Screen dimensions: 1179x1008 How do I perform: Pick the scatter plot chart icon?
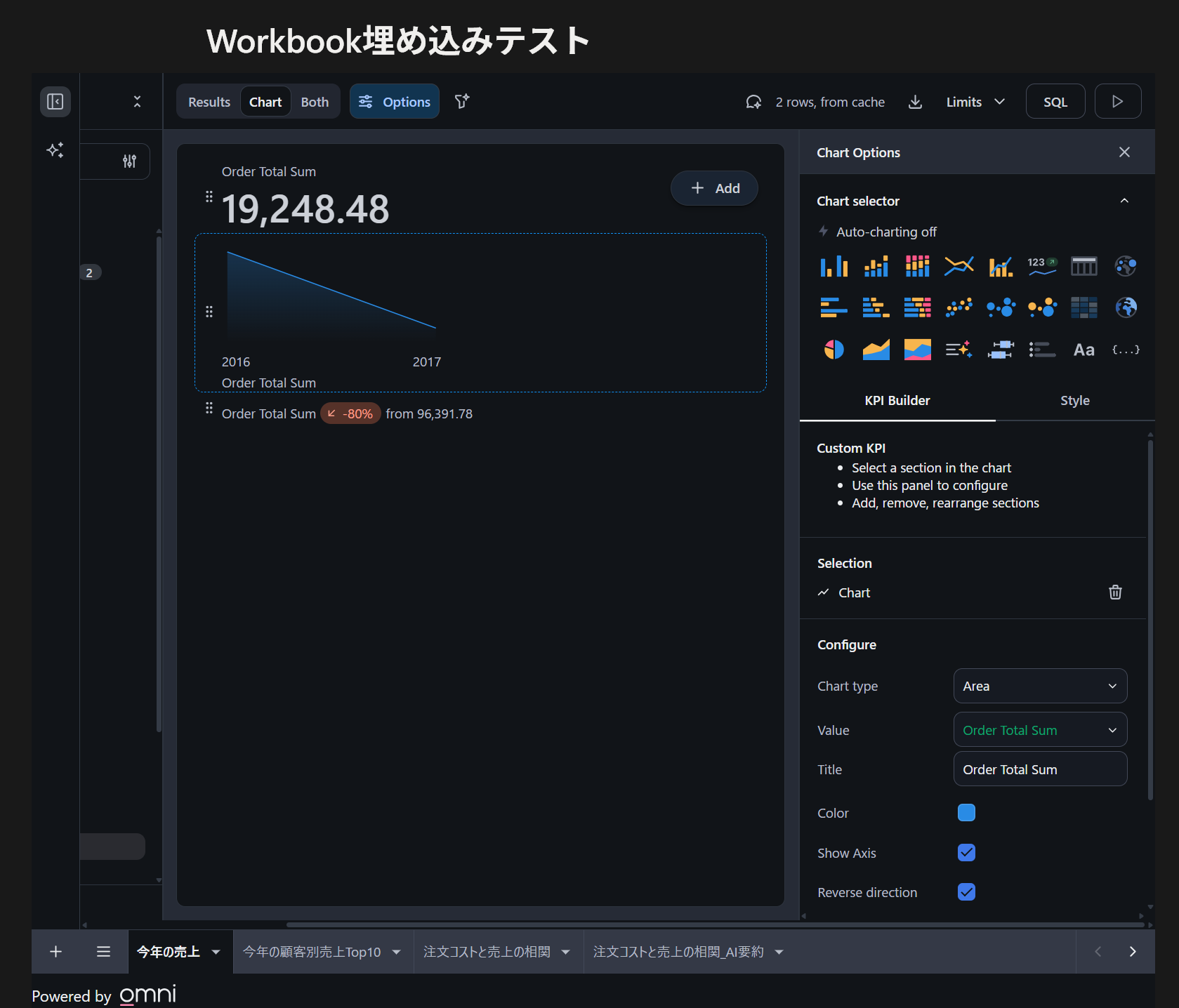coord(959,307)
